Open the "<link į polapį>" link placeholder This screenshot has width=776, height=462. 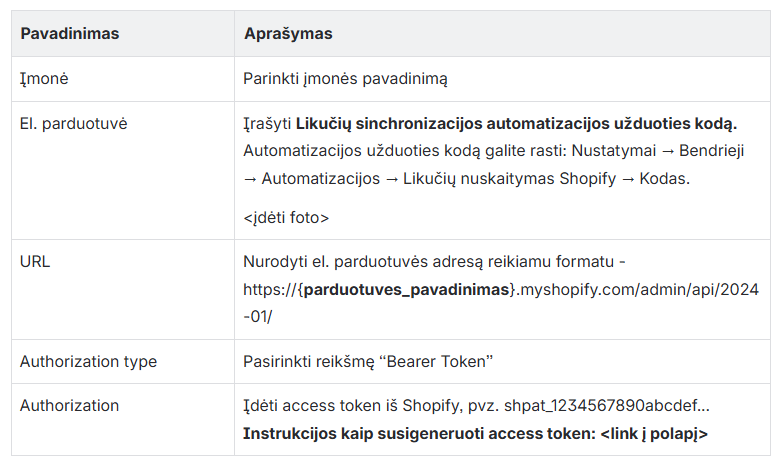coord(656,434)
